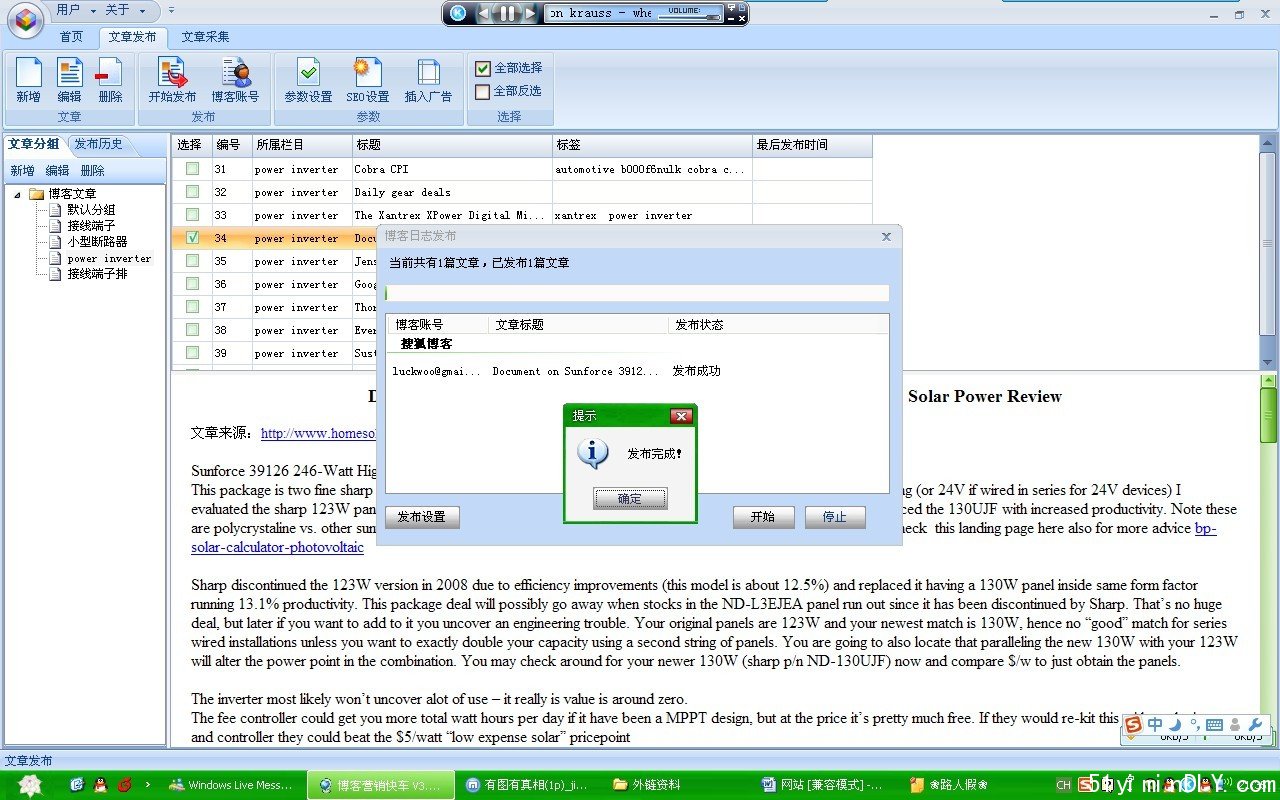
Task: Select the 文章分组 panel tab
Action: [34, 144]
